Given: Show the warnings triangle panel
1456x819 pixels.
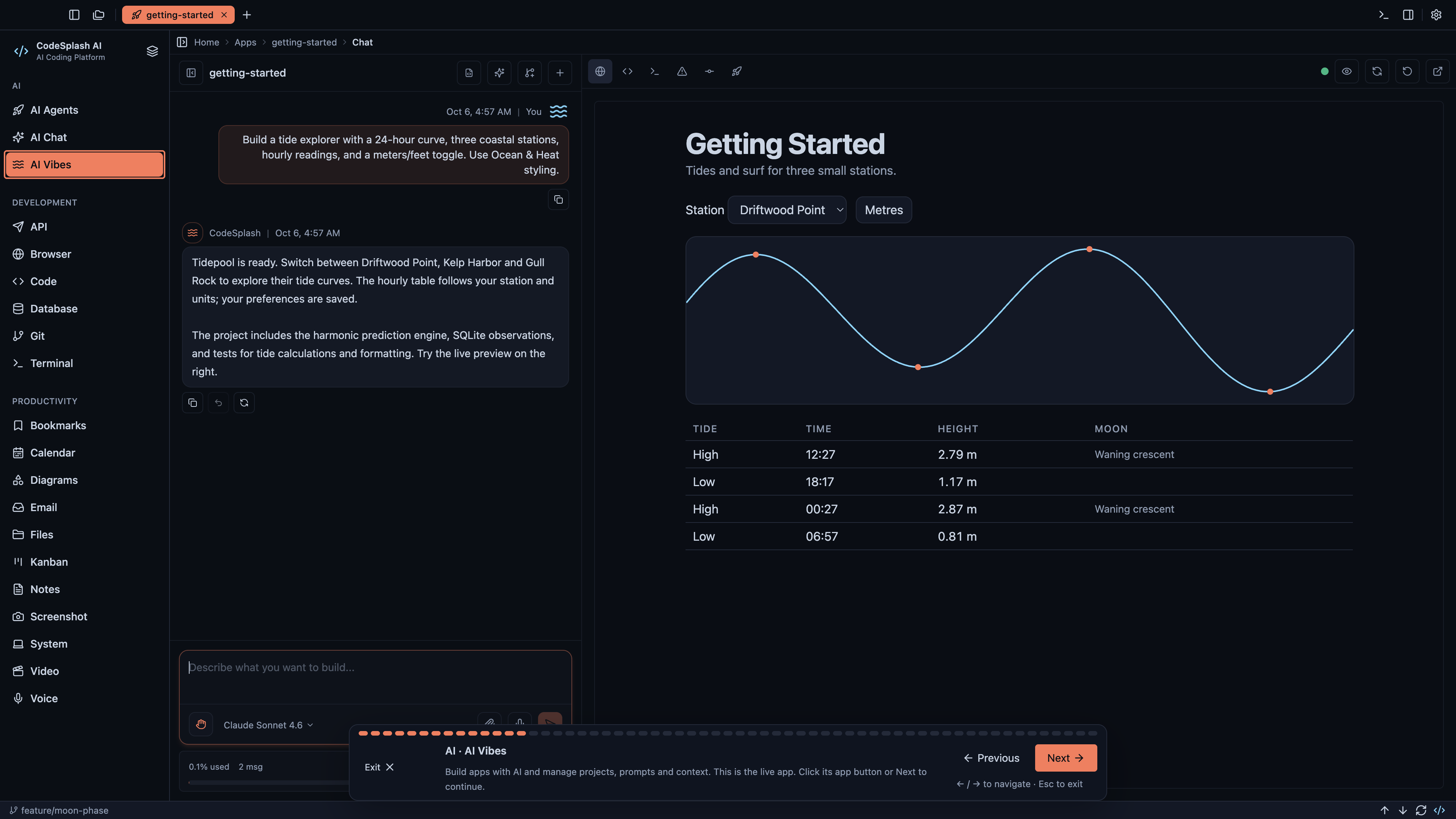Looking at the screenshot, I should 682,71.
